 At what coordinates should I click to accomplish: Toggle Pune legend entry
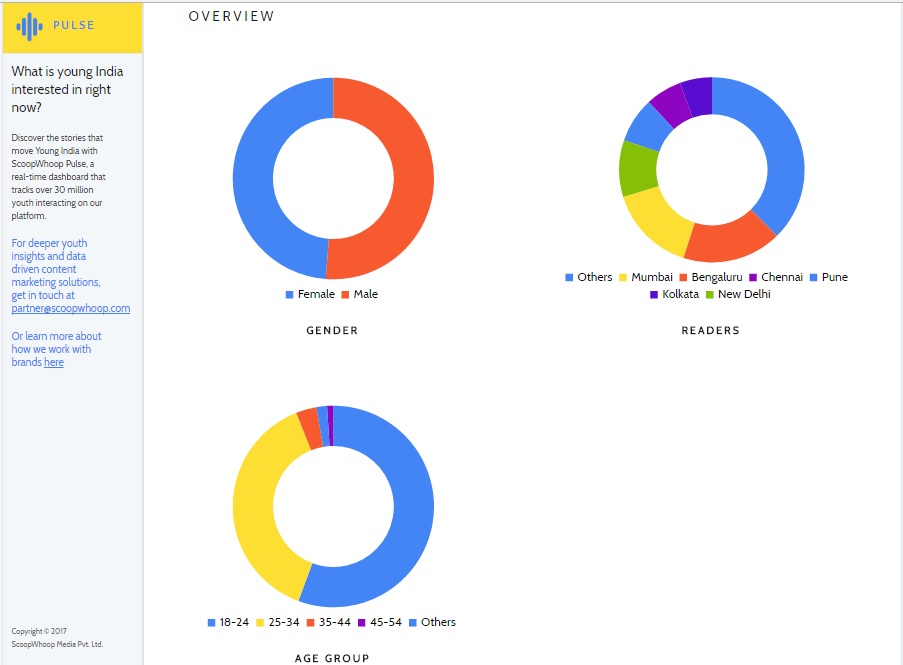[x=828, y=277]
